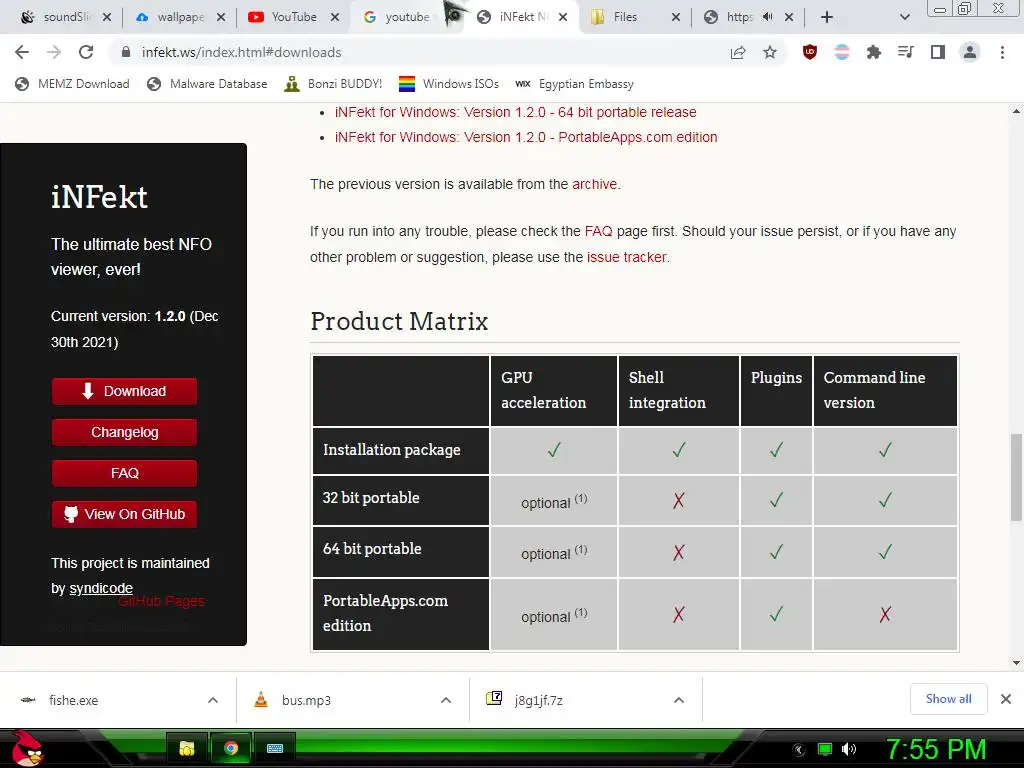Select the "Product Matrix" heading
Screen dimensions: 1024x768
399,321
